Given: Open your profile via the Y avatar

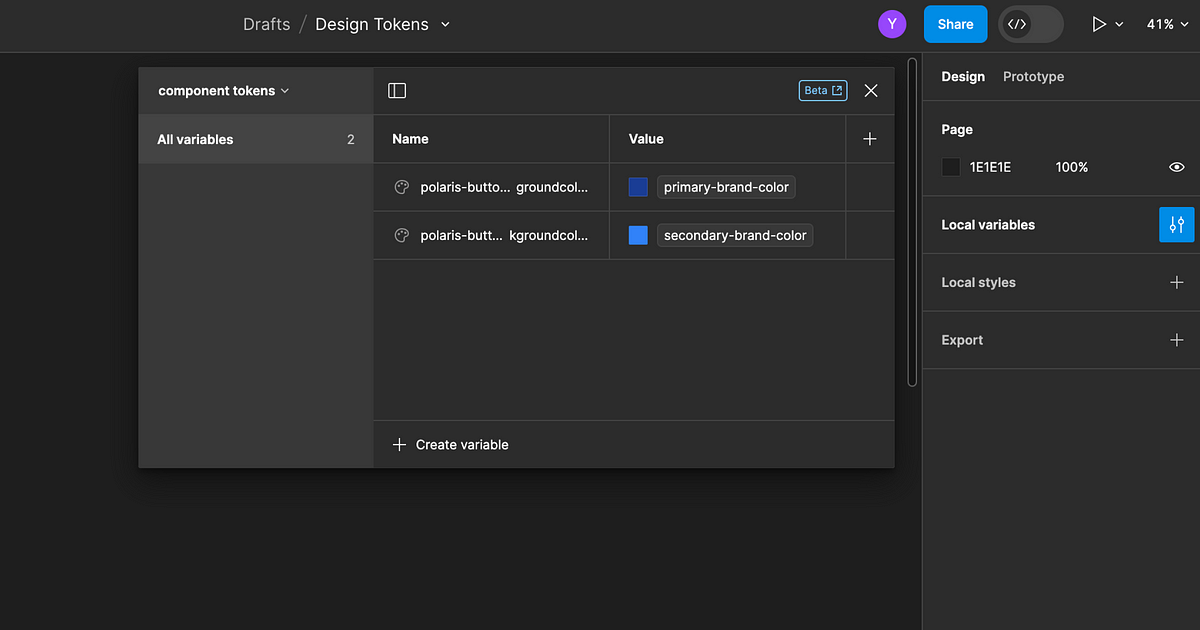Looking at the screenshot, I should click(892, 23).
